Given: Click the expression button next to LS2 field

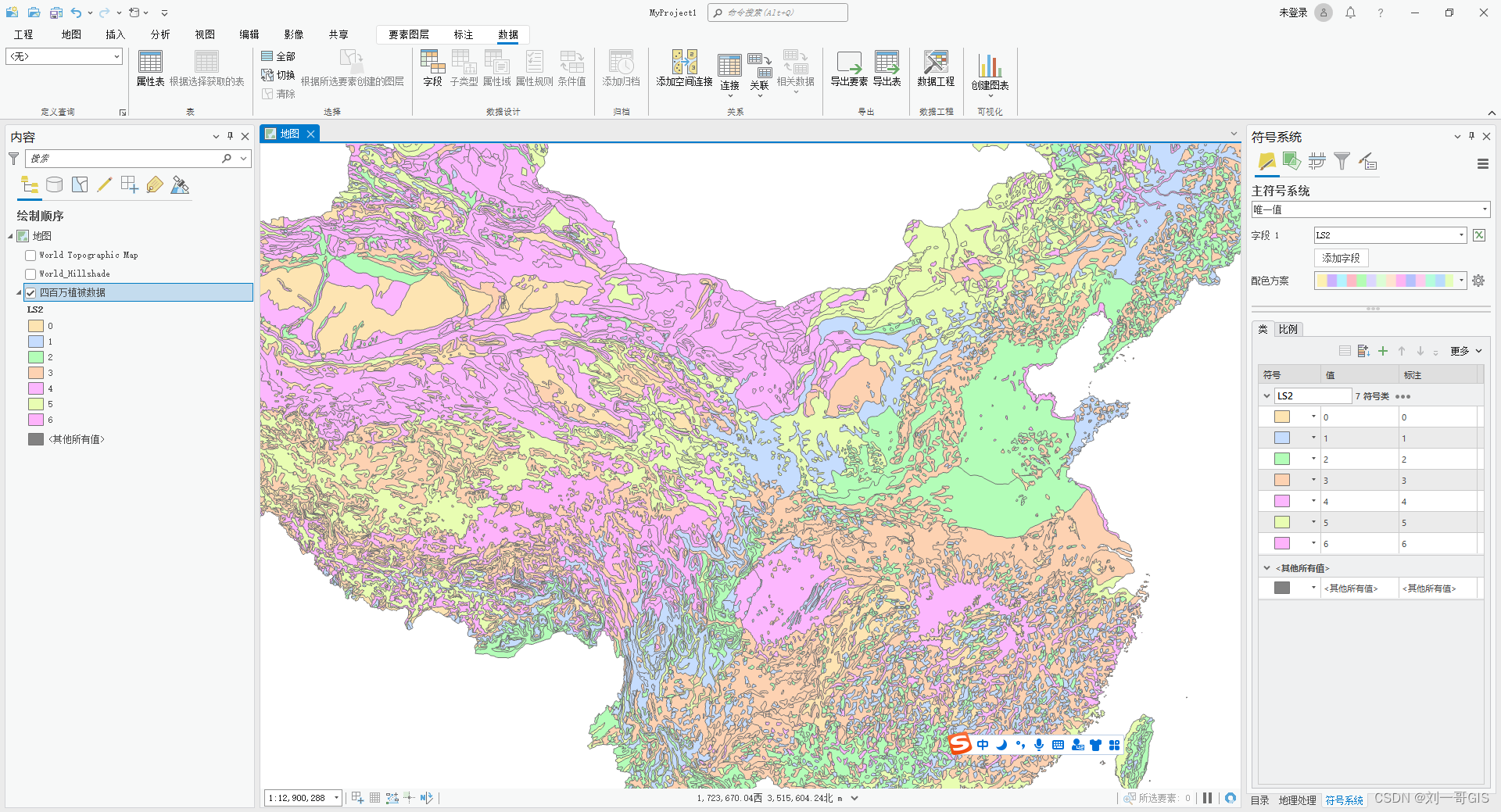Looking at the screenshot, I should click(x=1479, y=235).
